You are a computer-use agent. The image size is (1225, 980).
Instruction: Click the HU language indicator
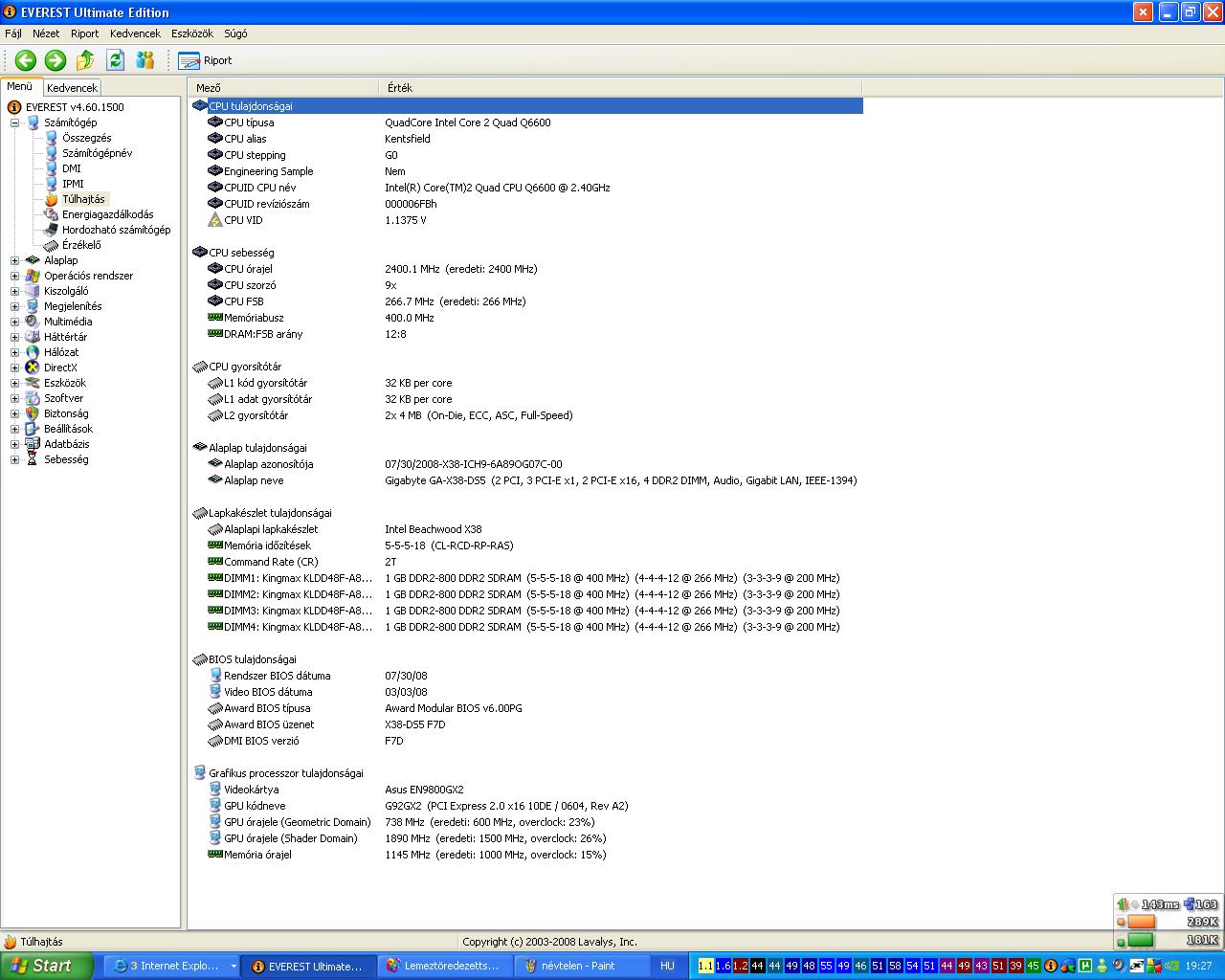(x=667, y=966)
